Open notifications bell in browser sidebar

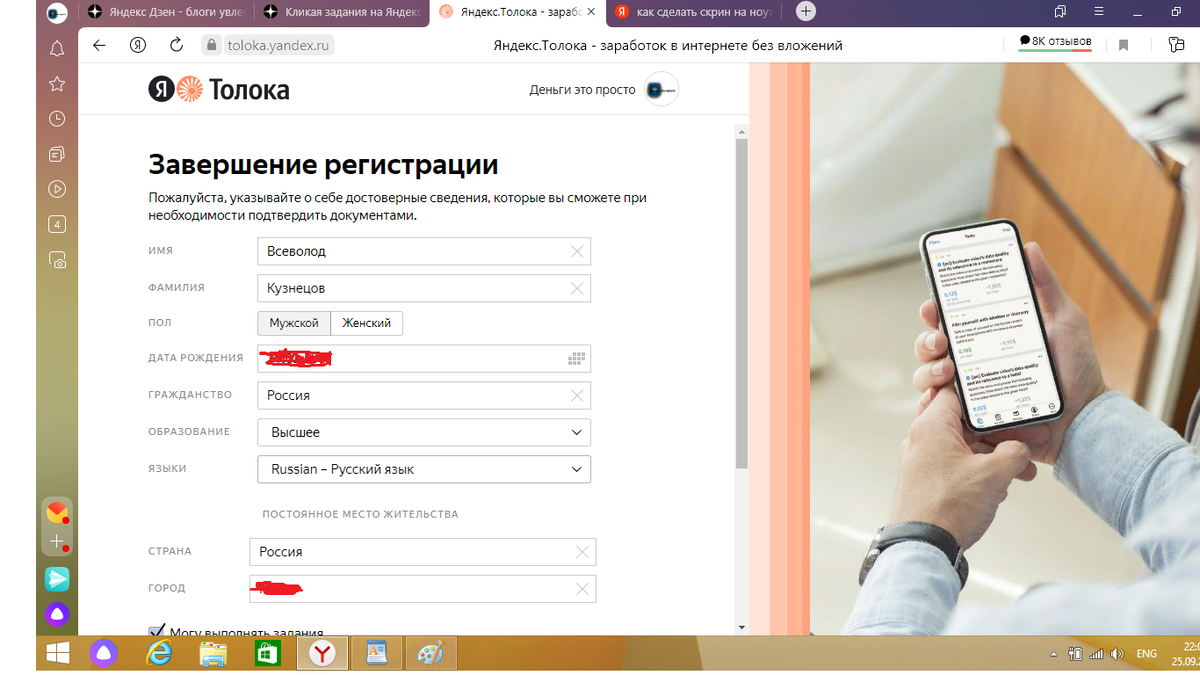click(57, 47)
